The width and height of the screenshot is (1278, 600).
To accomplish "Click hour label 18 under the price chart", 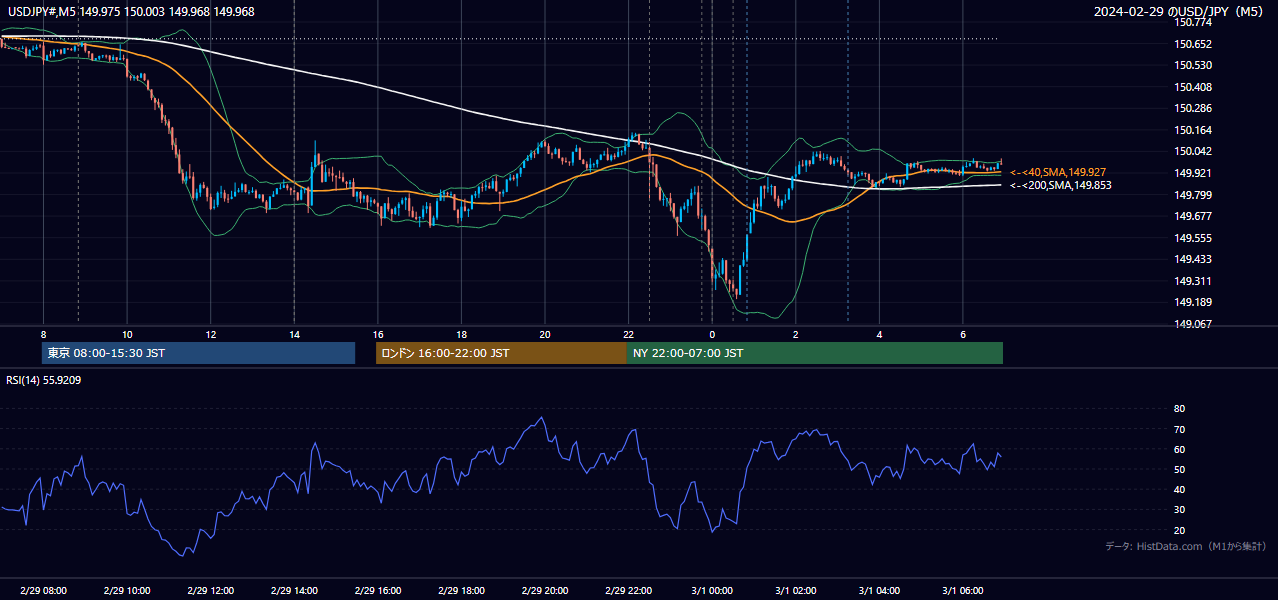I will [461, 334].
